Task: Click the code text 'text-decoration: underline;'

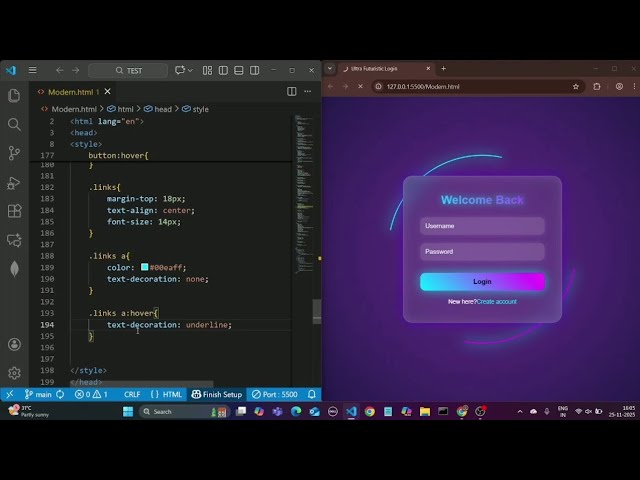Action: coord(169,325)
